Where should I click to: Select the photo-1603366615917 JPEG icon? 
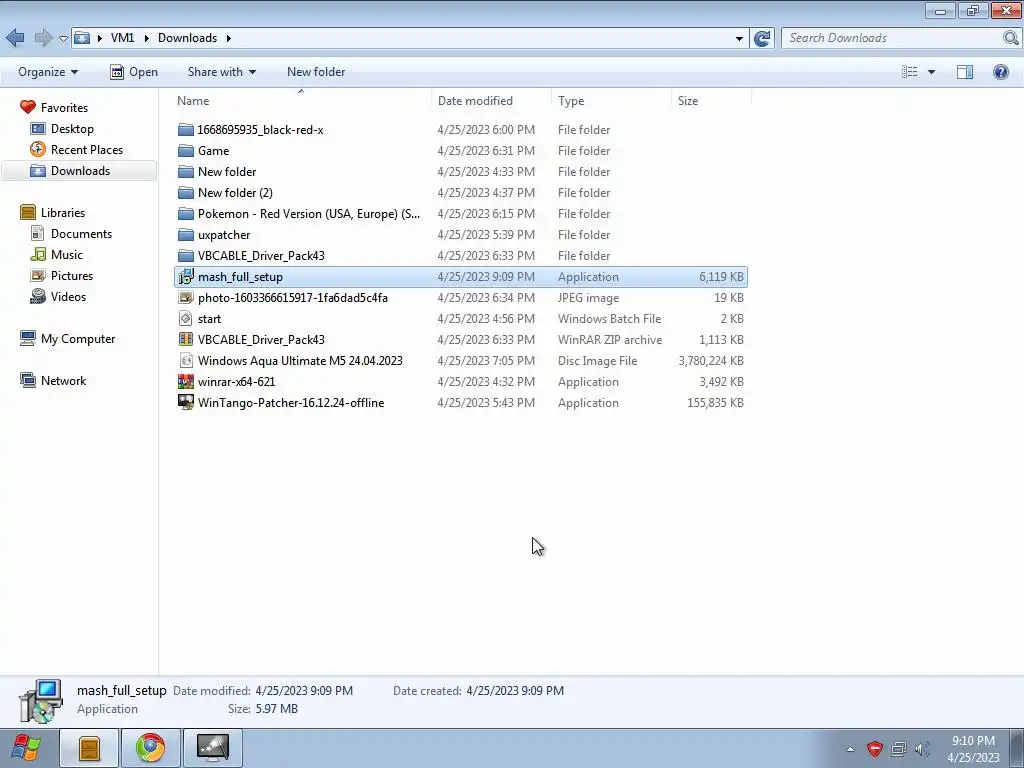click(x=186, y=298)
